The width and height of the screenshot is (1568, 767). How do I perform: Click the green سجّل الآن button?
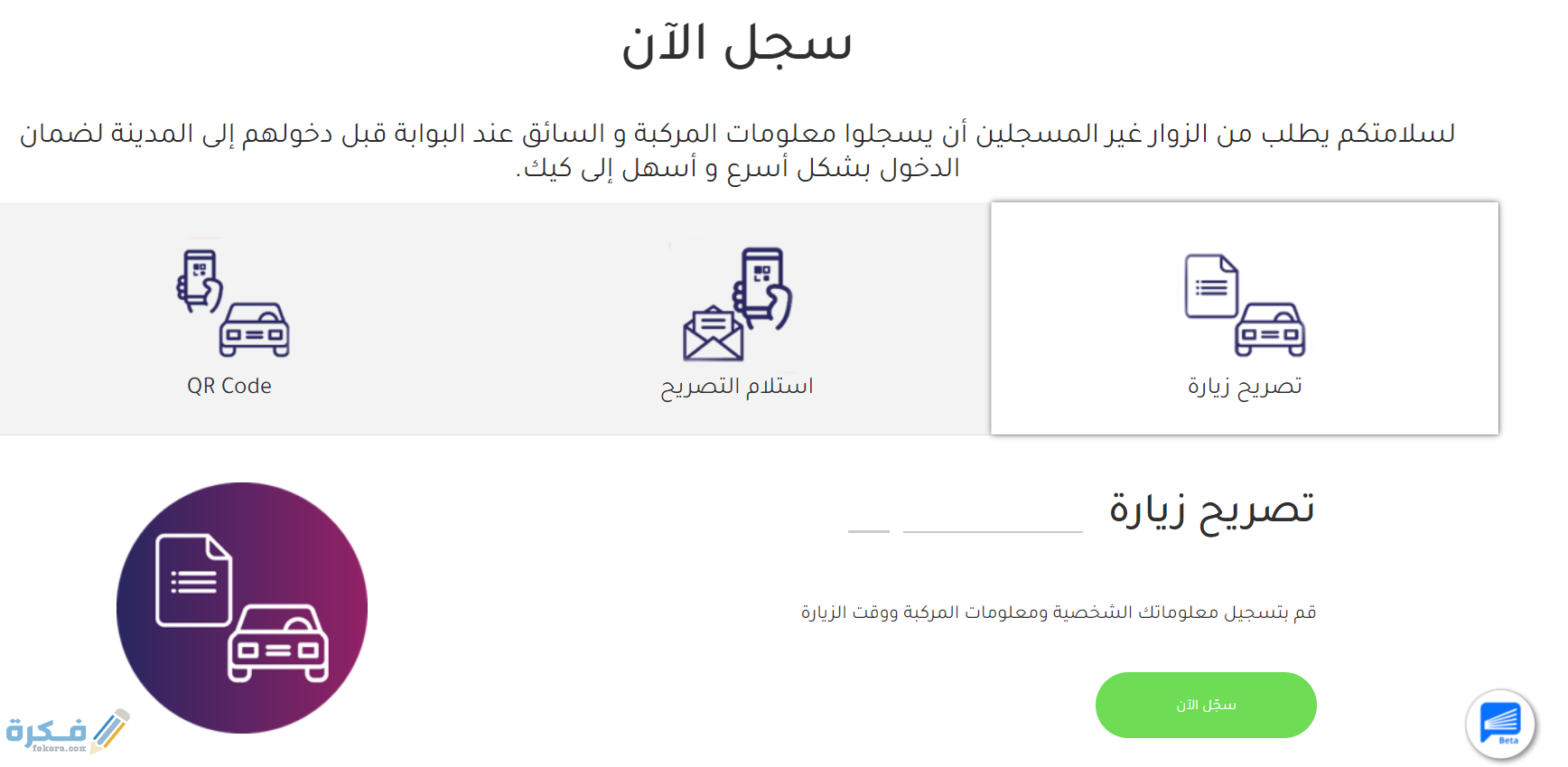coord(1206,705)
